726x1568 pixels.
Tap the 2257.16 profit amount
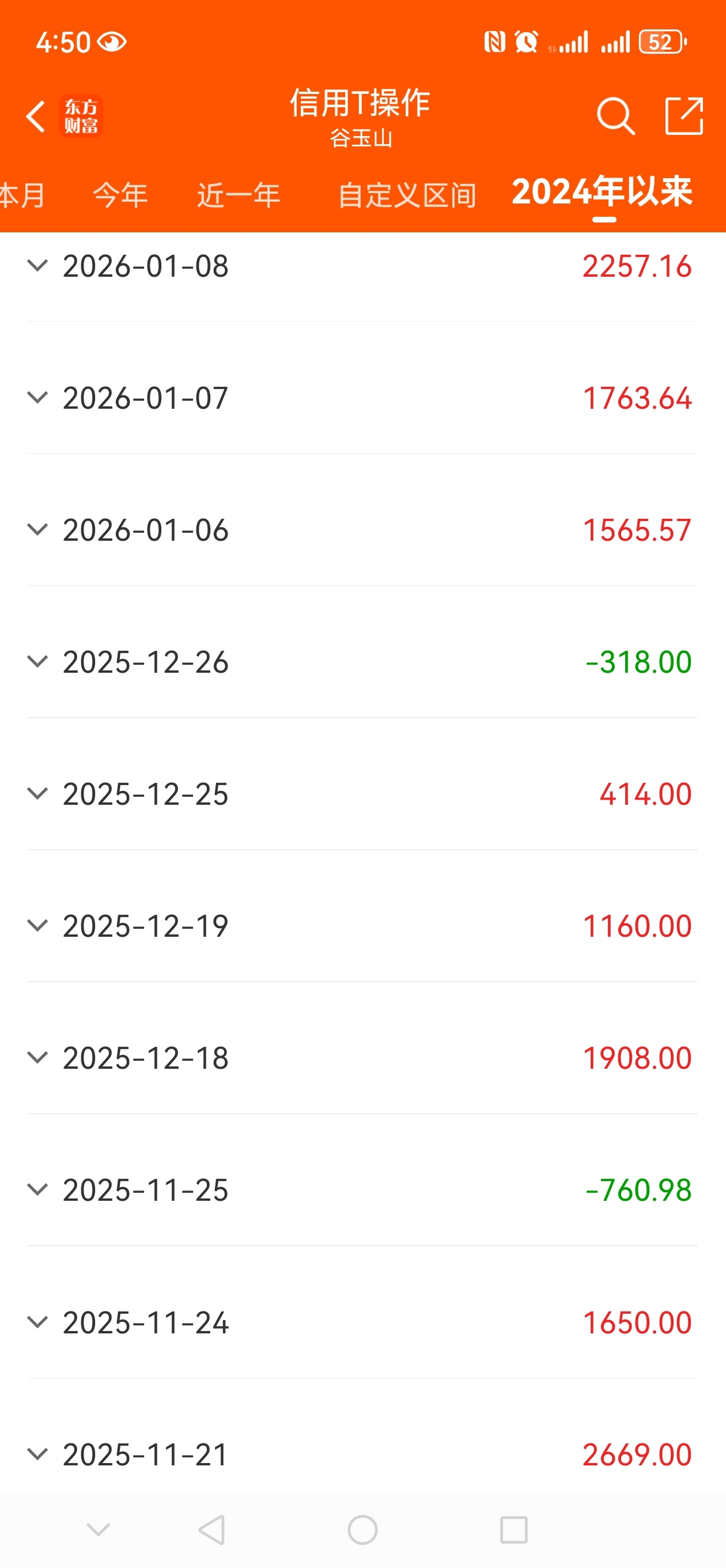tap(637, 266)
